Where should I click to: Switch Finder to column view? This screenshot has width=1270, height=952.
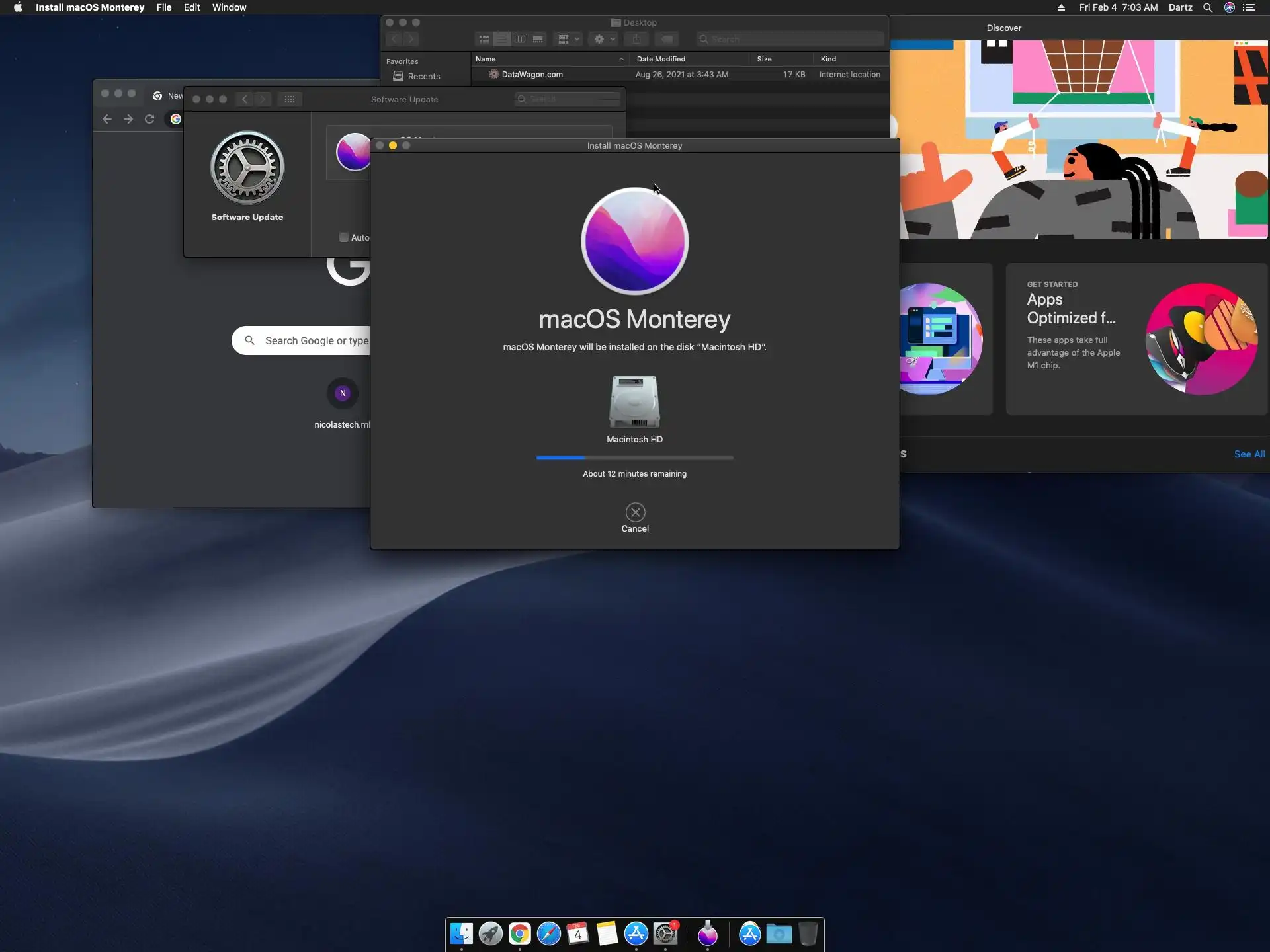[x=520, y=39]
